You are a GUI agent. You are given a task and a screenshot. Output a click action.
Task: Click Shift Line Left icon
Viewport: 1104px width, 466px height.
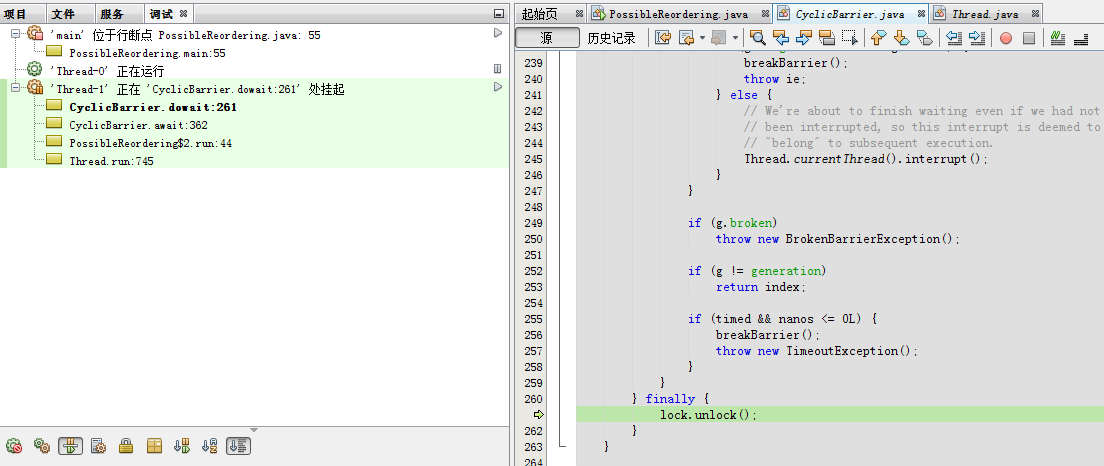click(x=953, y=38)
